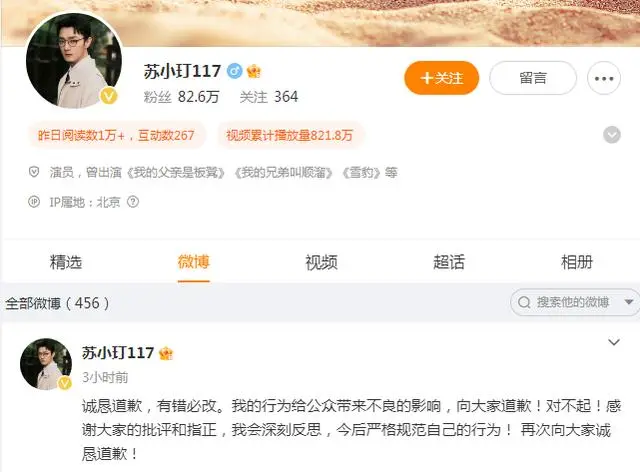
Task: Click the shield icon before the 演员 description
Action: pyautogui.click(x=34, y=172)
